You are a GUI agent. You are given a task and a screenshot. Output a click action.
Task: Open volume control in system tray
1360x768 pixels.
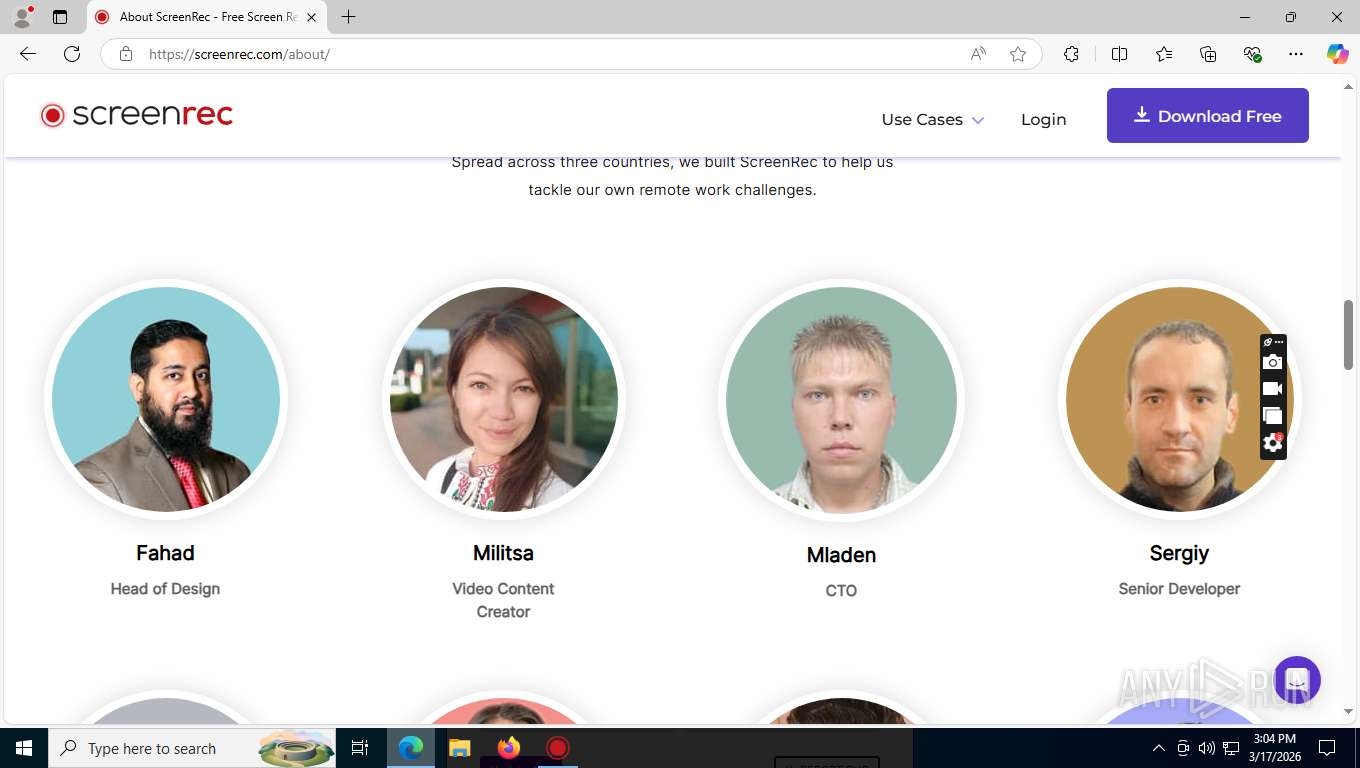tap(1207, 748)
